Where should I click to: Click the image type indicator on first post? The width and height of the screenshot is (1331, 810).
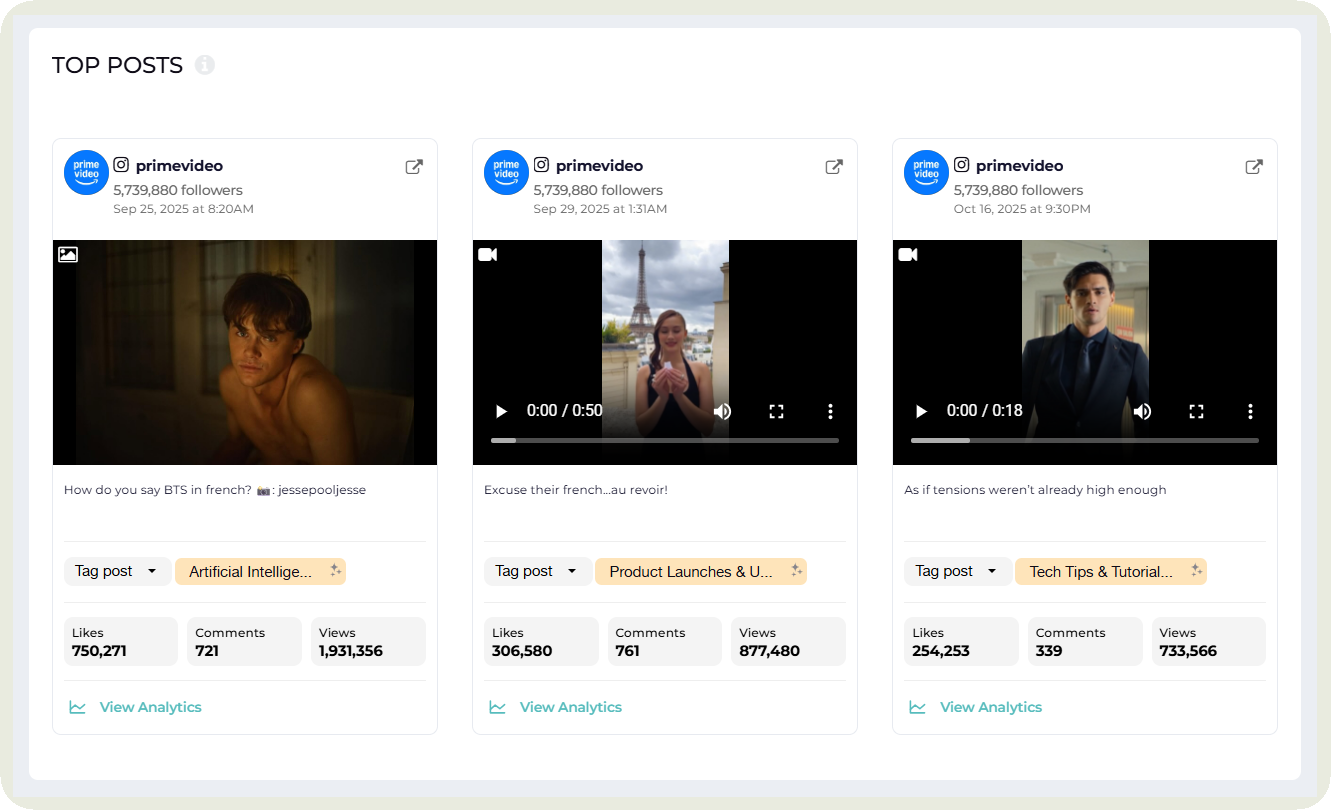[x=67, y=254]
